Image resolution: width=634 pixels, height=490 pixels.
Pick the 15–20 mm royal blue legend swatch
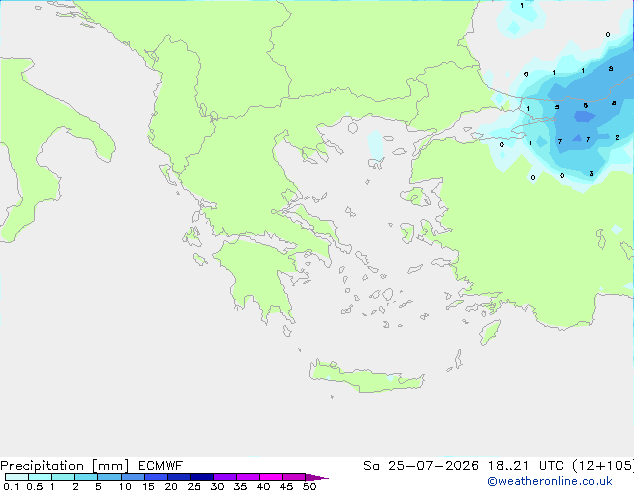[156, 477]
